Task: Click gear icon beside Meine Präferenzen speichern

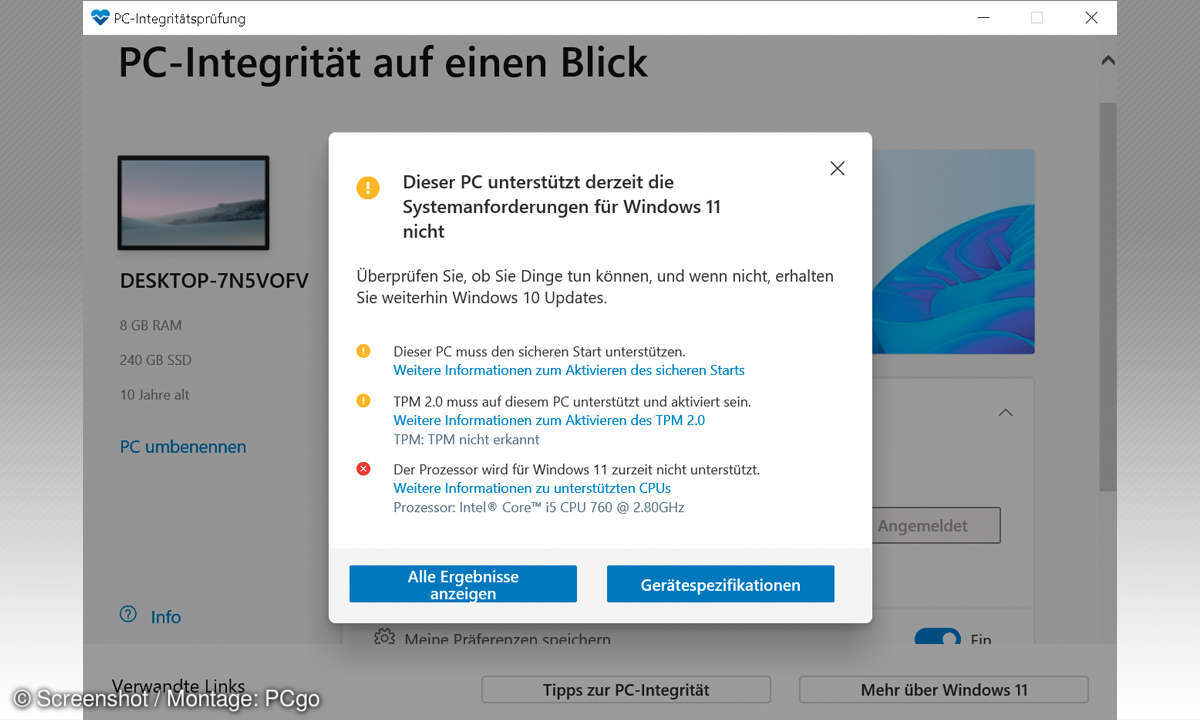Action: 384,637
